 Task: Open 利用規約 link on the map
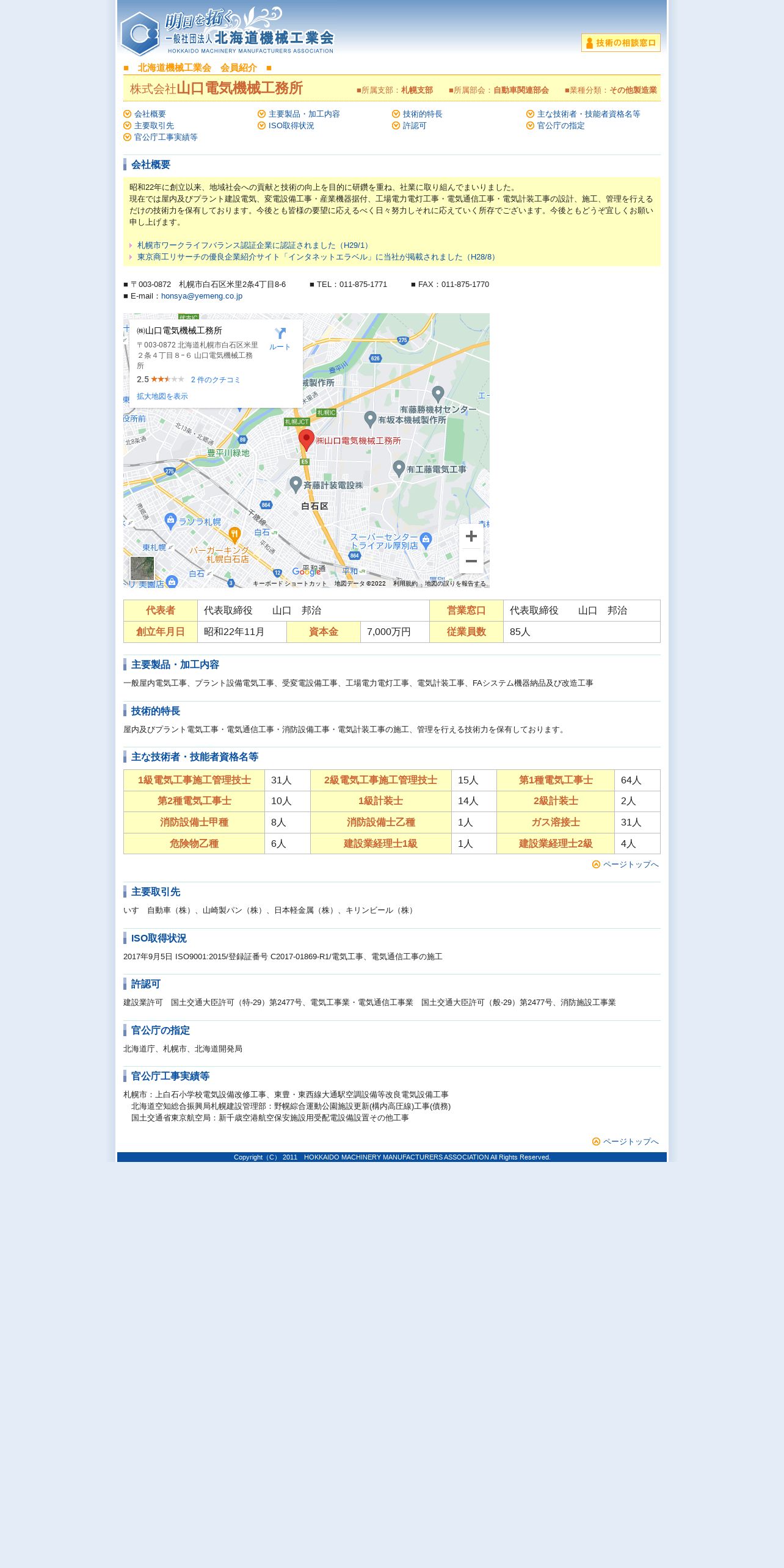pyautogui.click(x=405, y=584)
